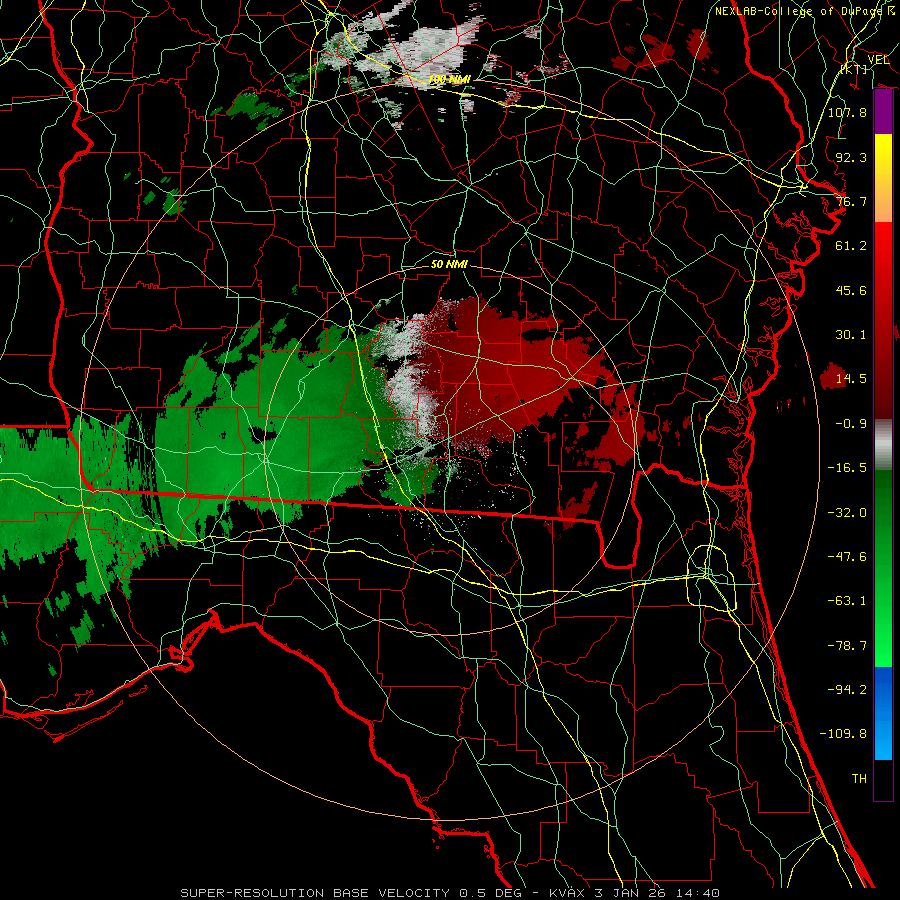The width and height of the screenshot is (900, 900).
Task: Click the 61.2 scale value
Action: coord(851,246)
